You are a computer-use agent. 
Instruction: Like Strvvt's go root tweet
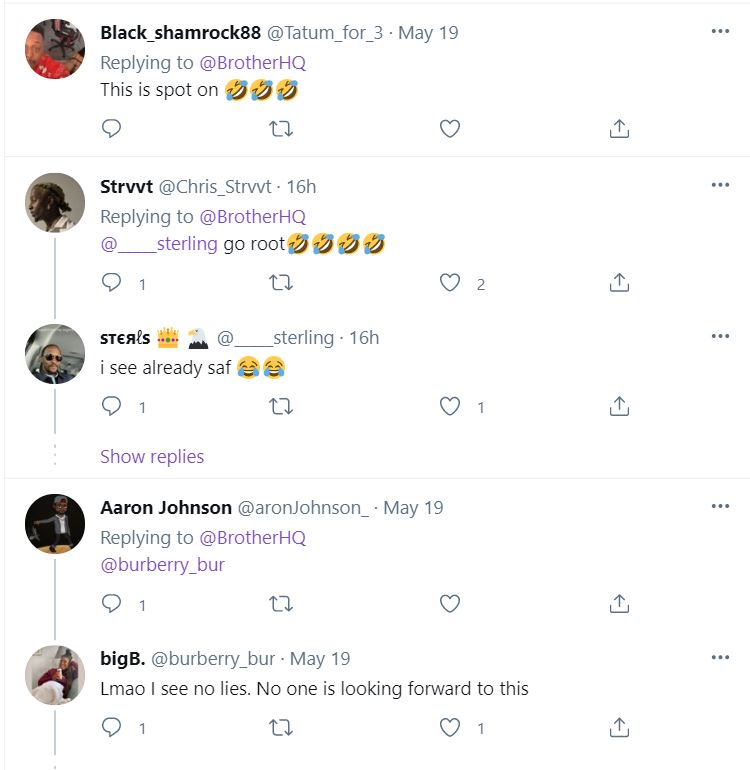point(450,283)
